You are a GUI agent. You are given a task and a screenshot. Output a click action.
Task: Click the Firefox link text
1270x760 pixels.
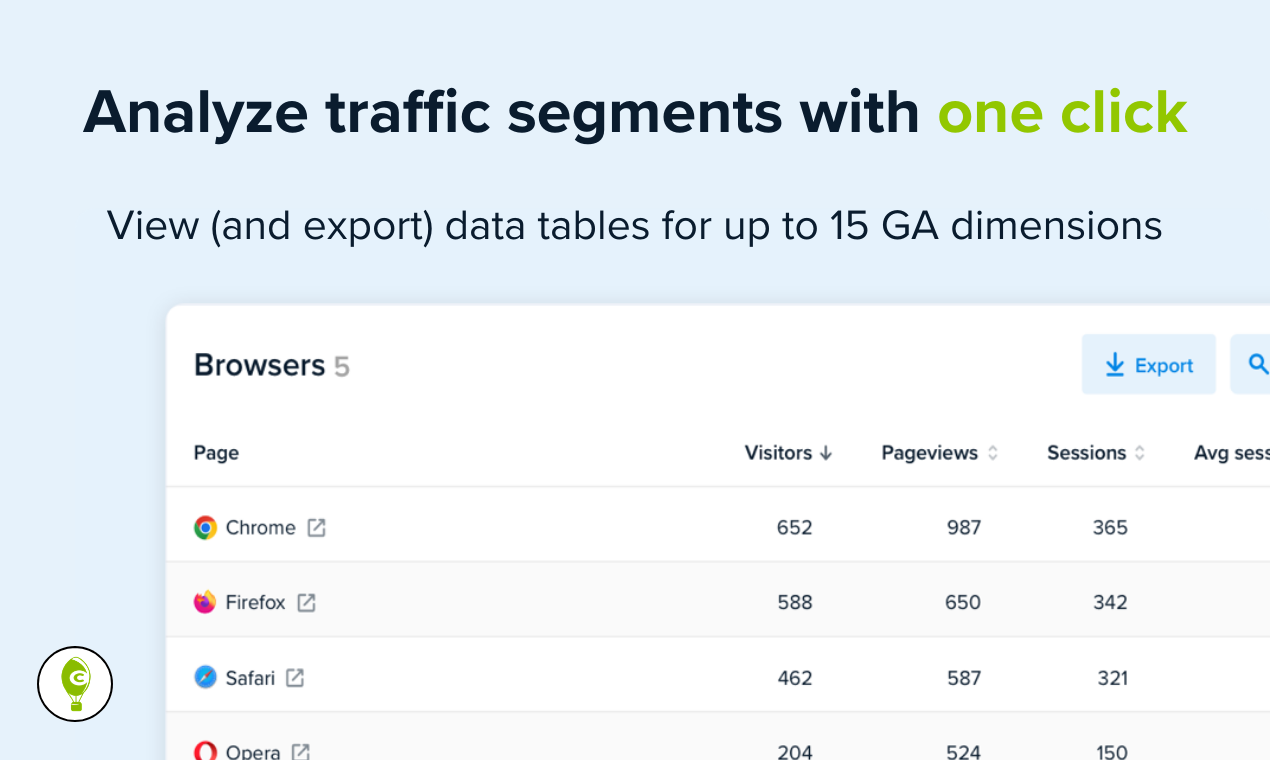coord(258,602)
